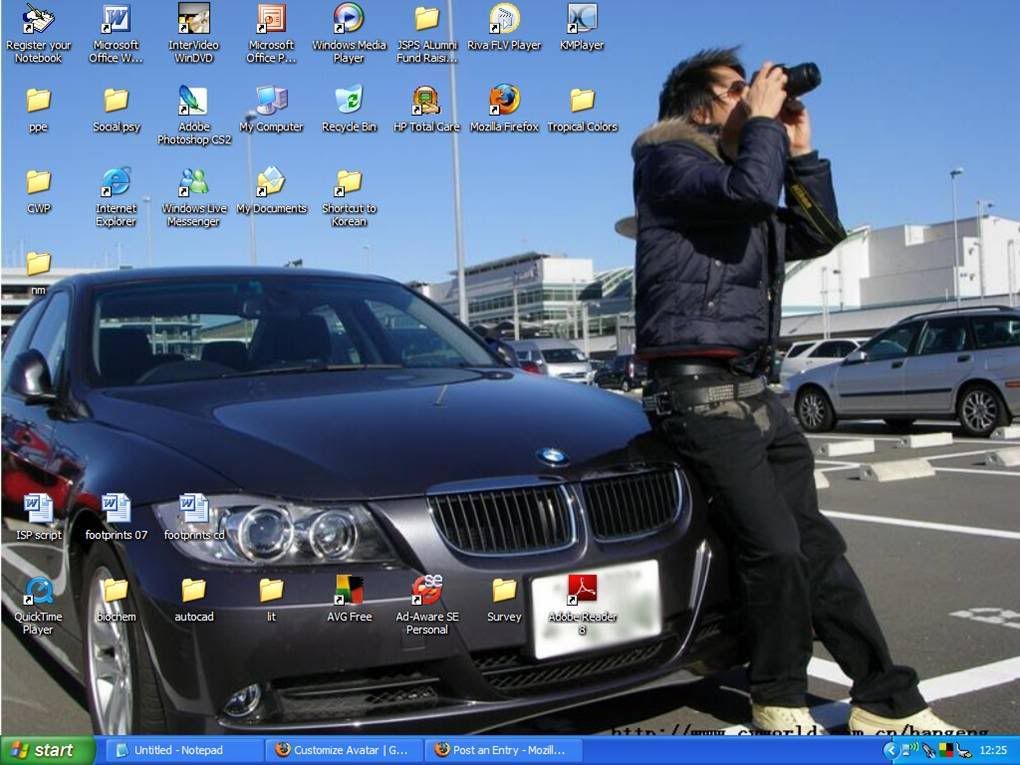Viewport: 1020px width, 765px height.
Task: Switch to Untitled - Notepad in taskbar
Action: pos(184,751)
